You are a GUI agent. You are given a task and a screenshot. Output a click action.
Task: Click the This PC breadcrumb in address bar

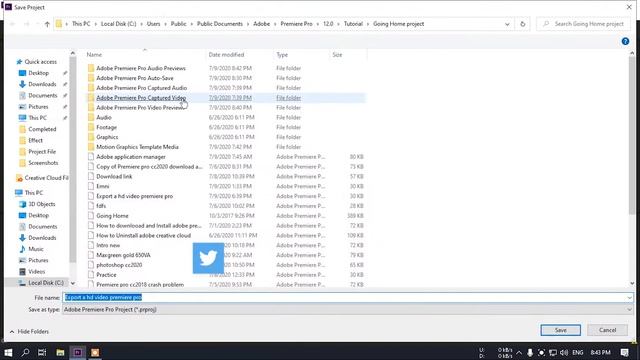(81, 24)
